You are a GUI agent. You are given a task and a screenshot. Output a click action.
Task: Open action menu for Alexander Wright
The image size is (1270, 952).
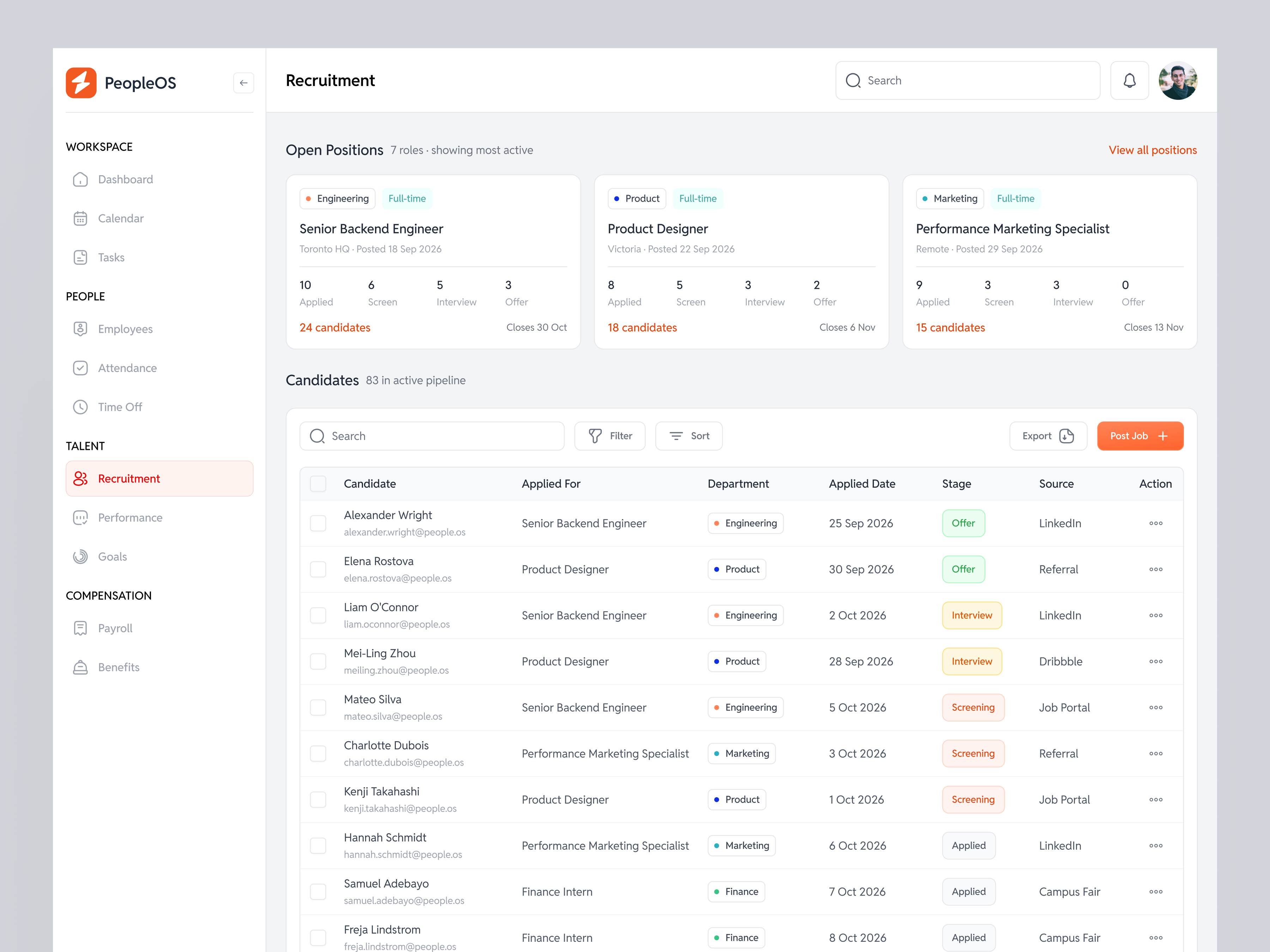click(1155, 523)
